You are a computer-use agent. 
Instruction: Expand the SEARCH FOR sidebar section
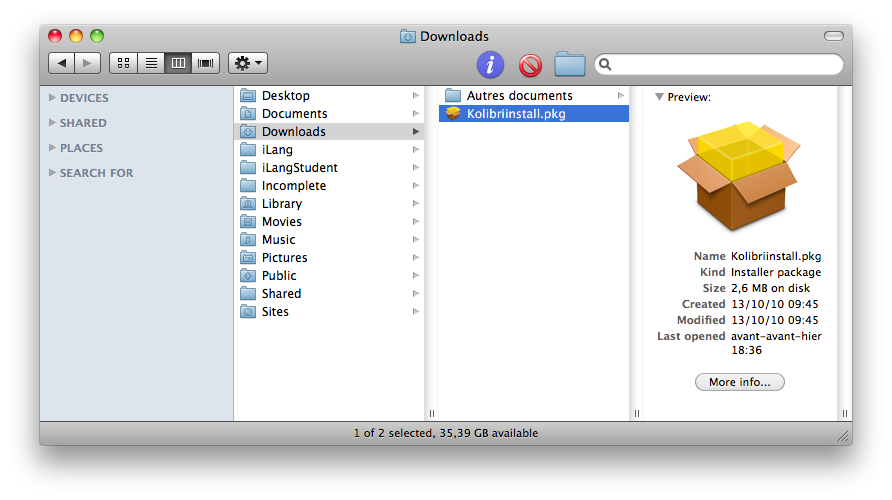(52, 173)
